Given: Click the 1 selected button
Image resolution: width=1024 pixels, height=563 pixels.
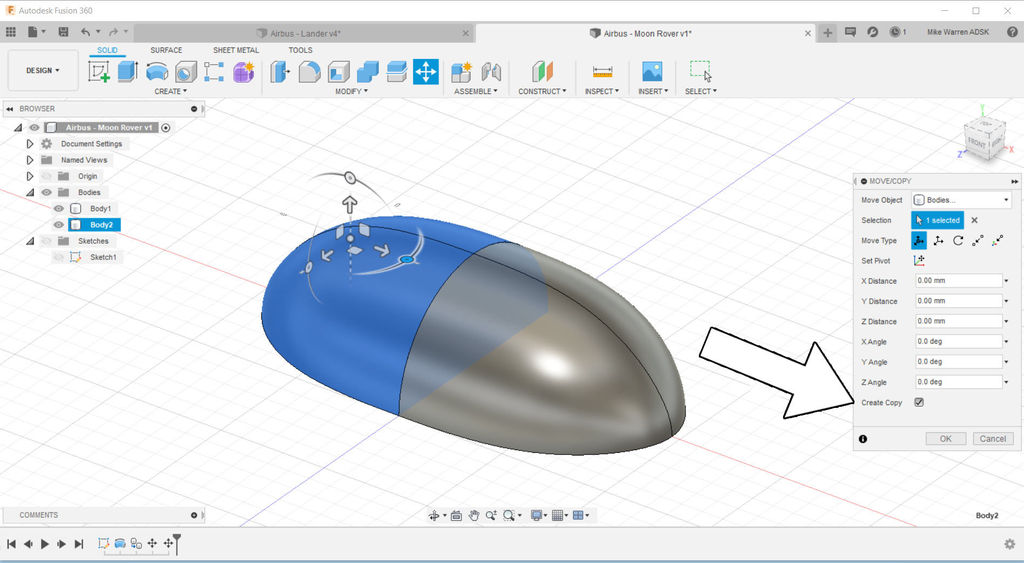Looking at the screenshot, I should 937,220.
